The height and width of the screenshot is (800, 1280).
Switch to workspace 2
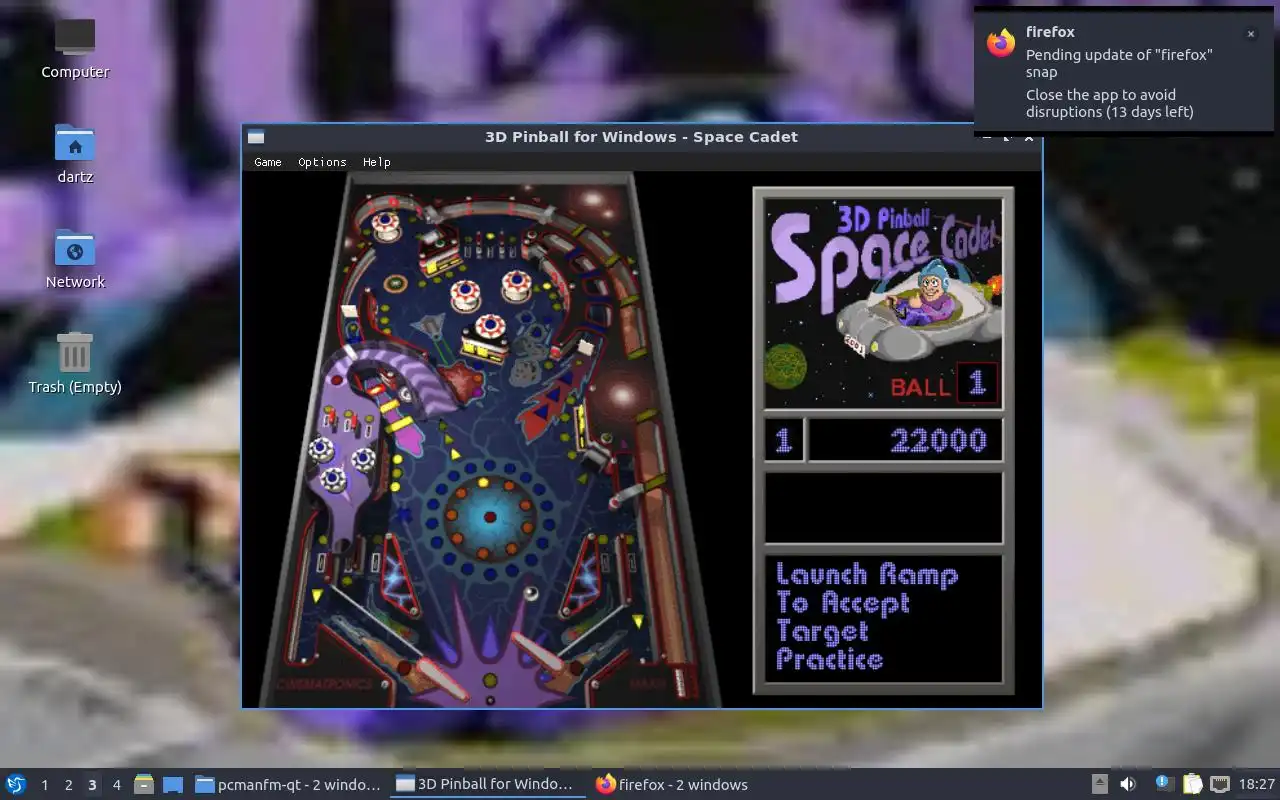click(68, 785)
